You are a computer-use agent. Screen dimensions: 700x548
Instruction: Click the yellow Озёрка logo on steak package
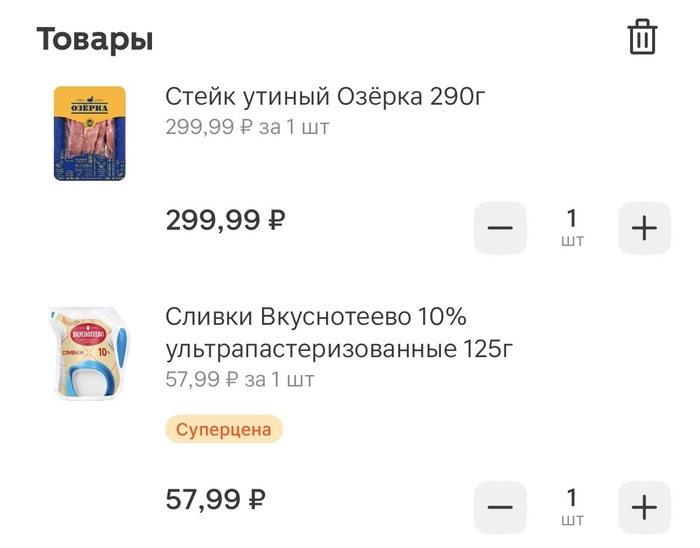[x=89, y=102]
